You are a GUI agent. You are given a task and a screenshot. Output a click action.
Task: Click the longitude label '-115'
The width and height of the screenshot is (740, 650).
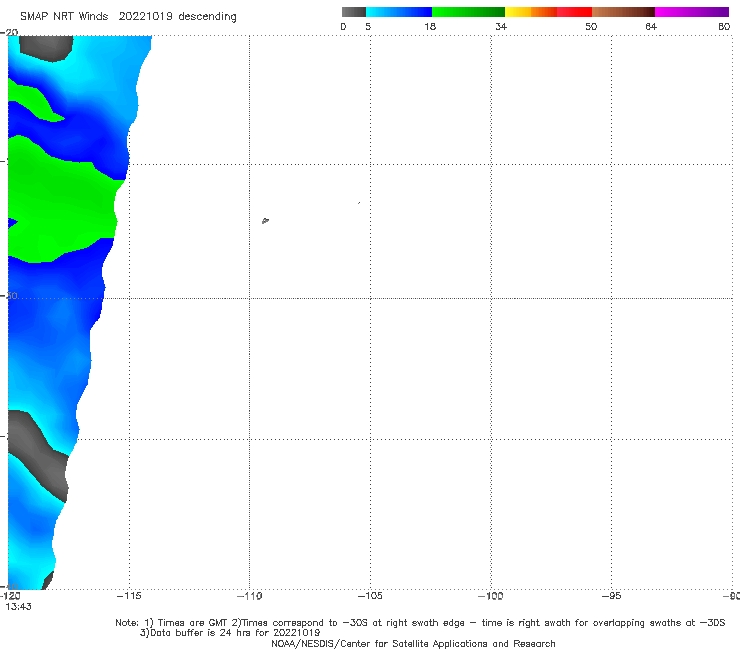tap(129, 596)
